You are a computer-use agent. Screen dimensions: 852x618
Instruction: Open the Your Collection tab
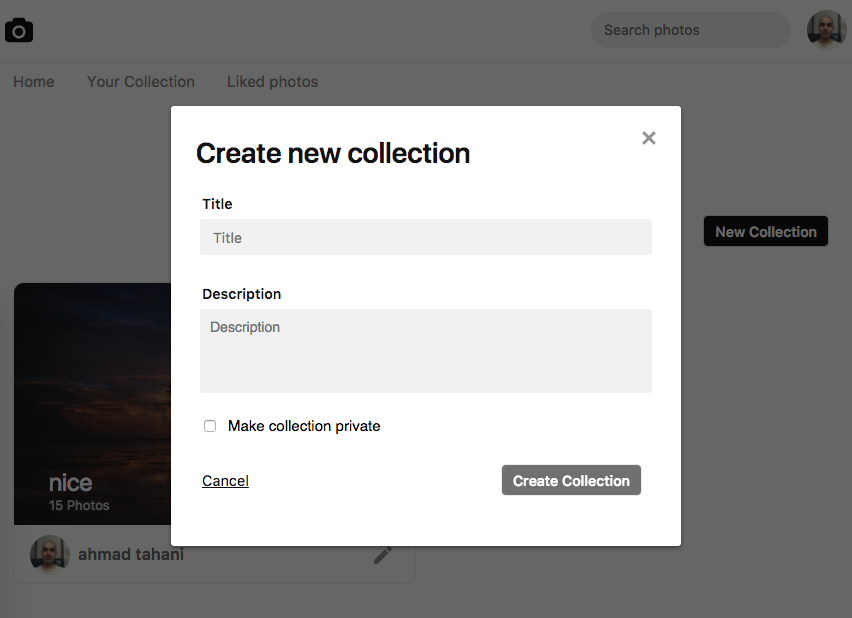click(141, 82)
